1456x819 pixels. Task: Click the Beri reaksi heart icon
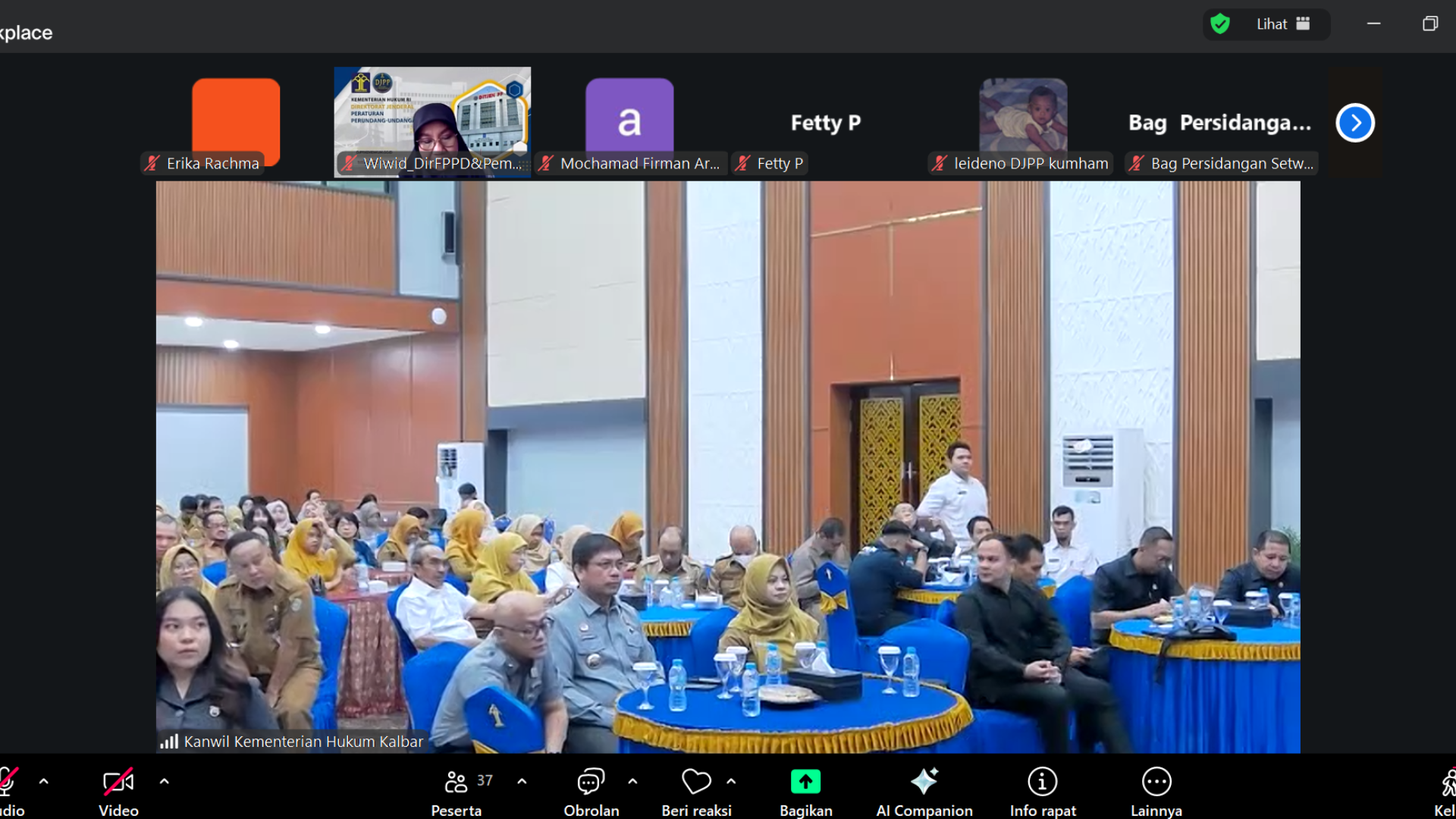click(695, 782)
